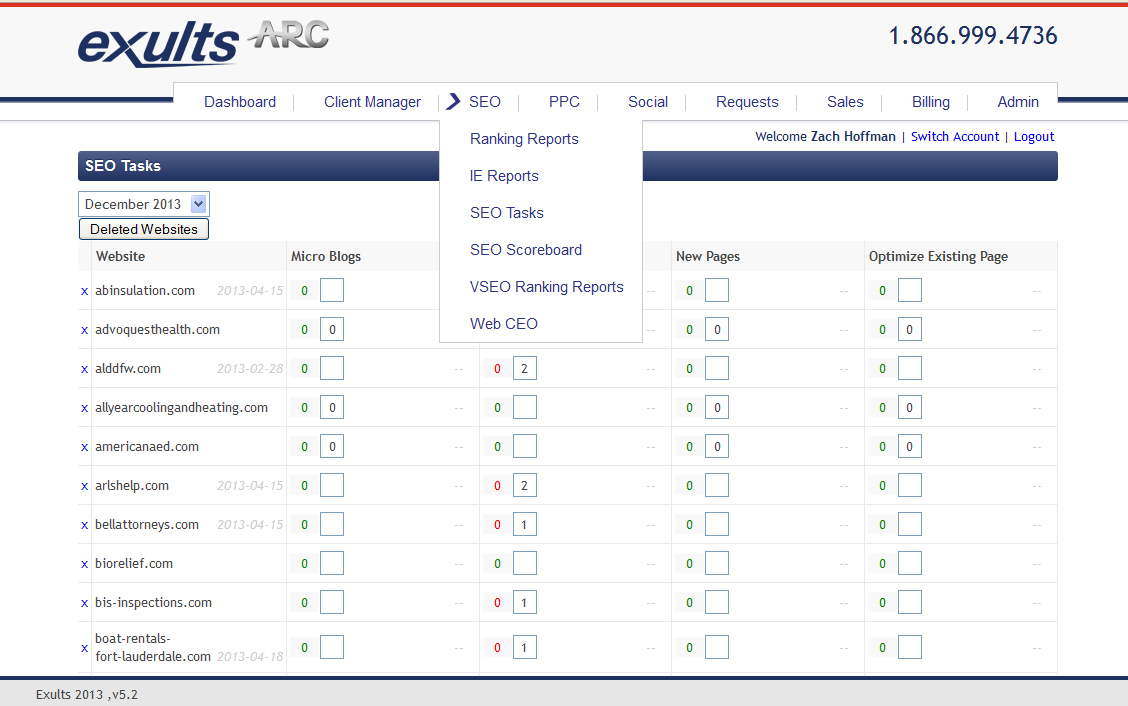Screen dimensions: 1128x706
Task: Click the Micro Blogs field for abinsulation.com
Action: [332, 291]
